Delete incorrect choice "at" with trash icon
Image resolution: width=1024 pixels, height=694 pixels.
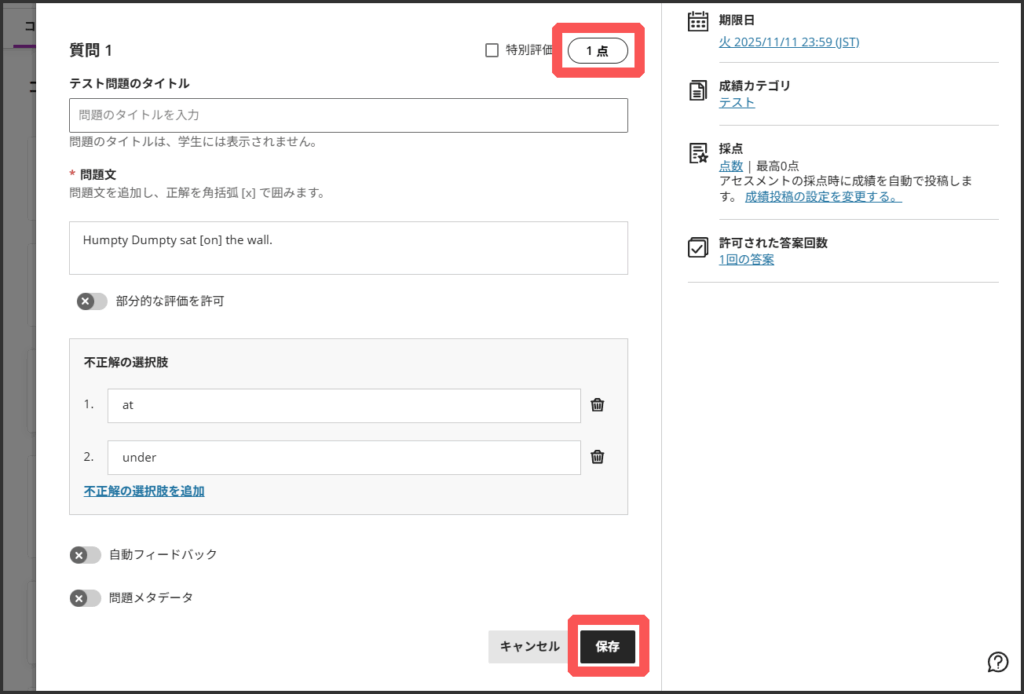click(597, 405)
